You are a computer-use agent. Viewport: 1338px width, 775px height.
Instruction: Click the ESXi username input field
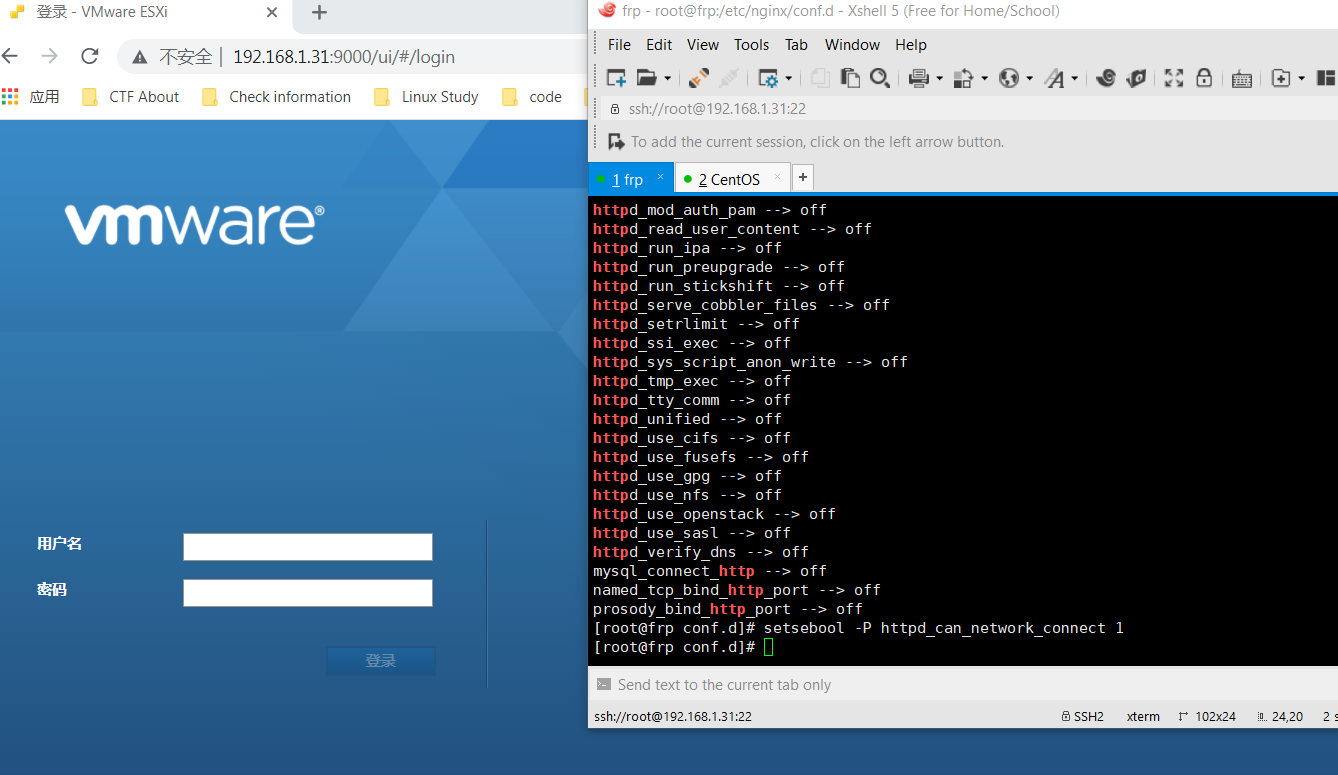(307, 547)
